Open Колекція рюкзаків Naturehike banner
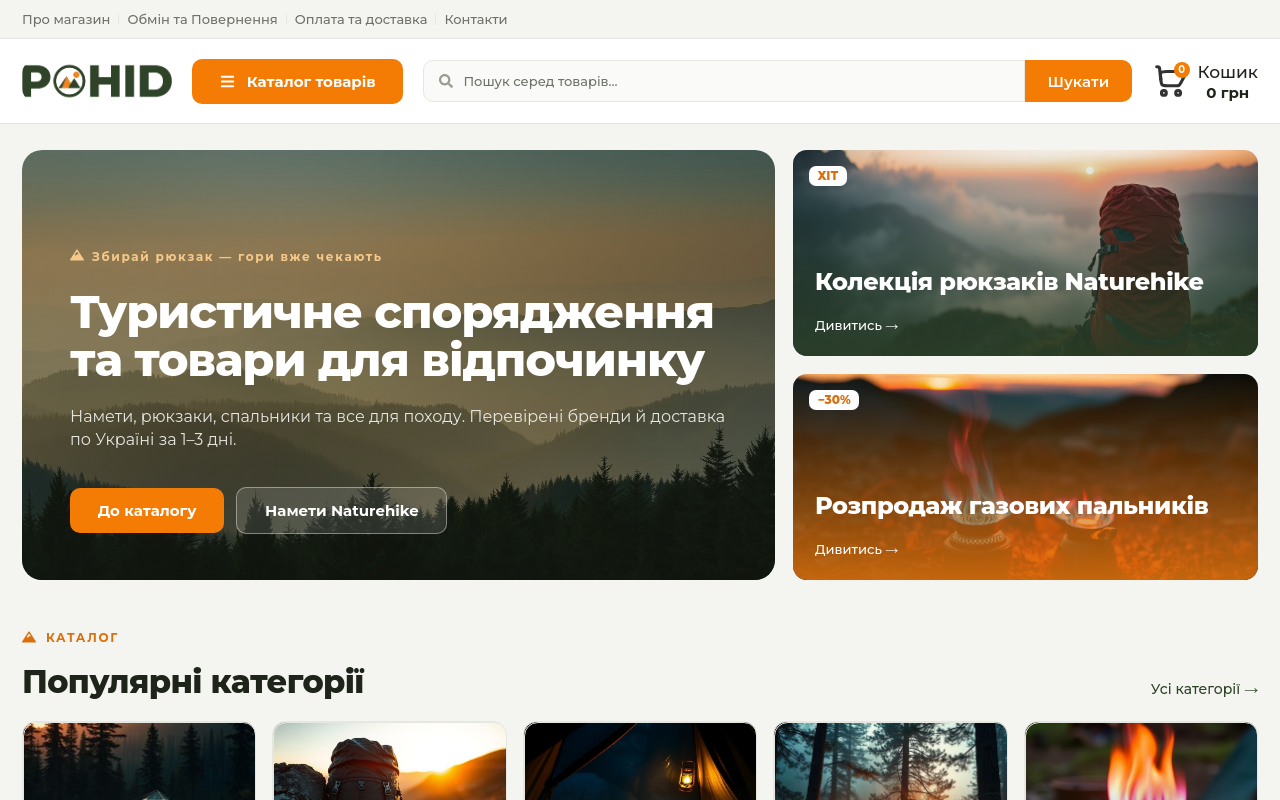Viewport: 1280px width, 800px height. click(x=1025, y=253)
